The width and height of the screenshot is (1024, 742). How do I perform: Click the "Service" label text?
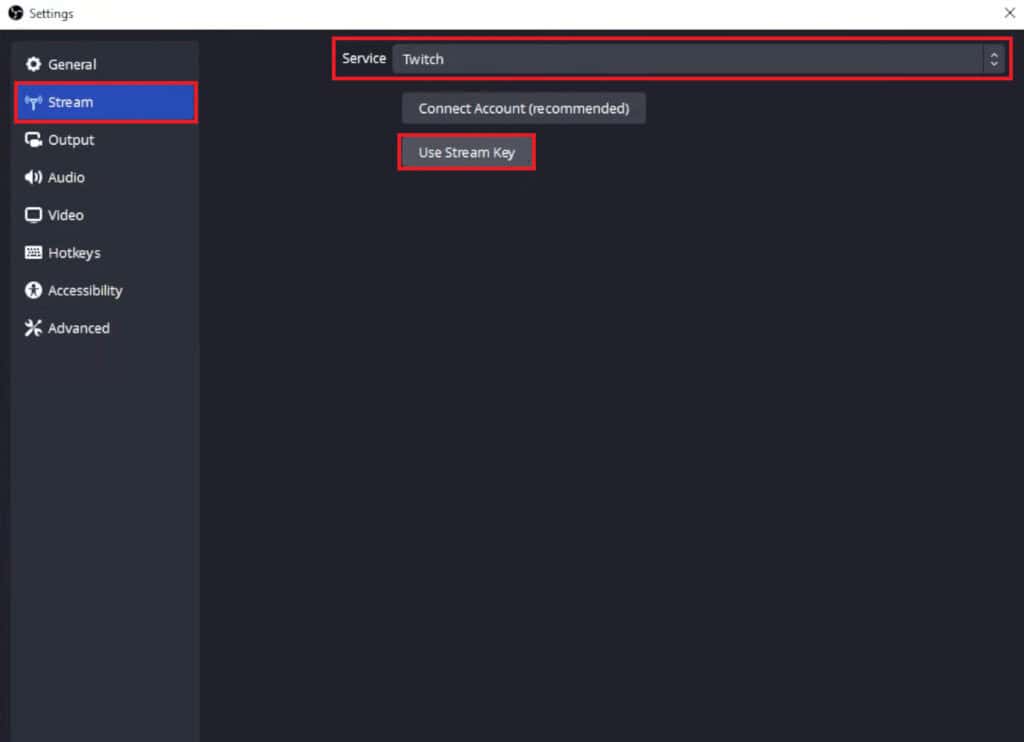point(364,58)
